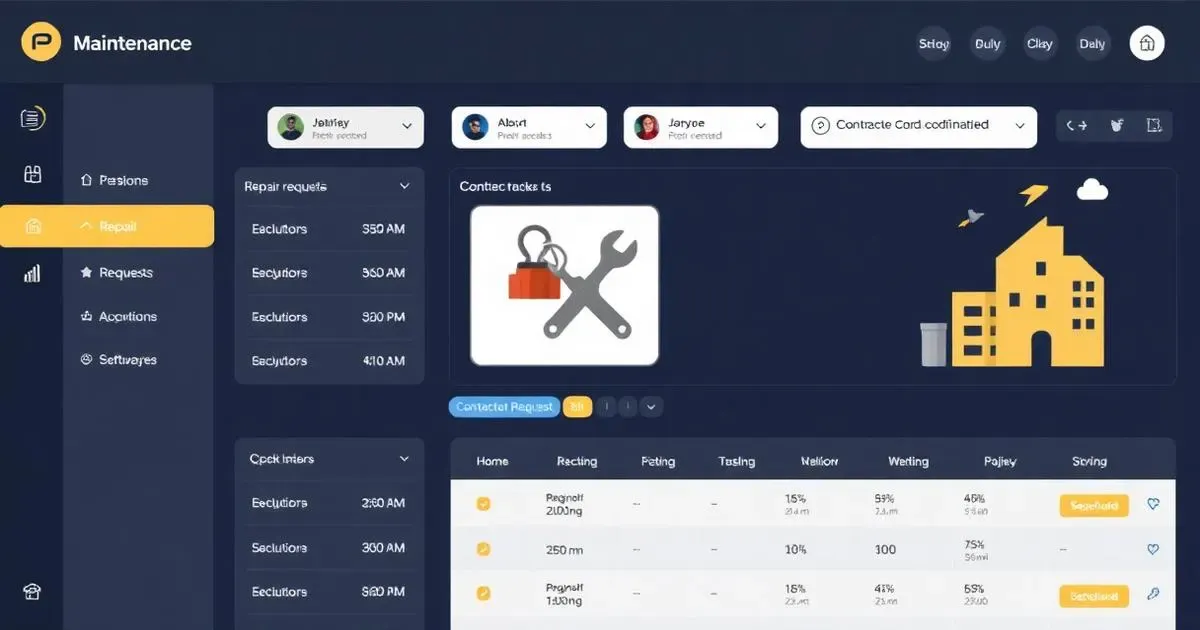
Task: Click the yellow P logo beside Maintenance
Action: click(x=41, y=43)
